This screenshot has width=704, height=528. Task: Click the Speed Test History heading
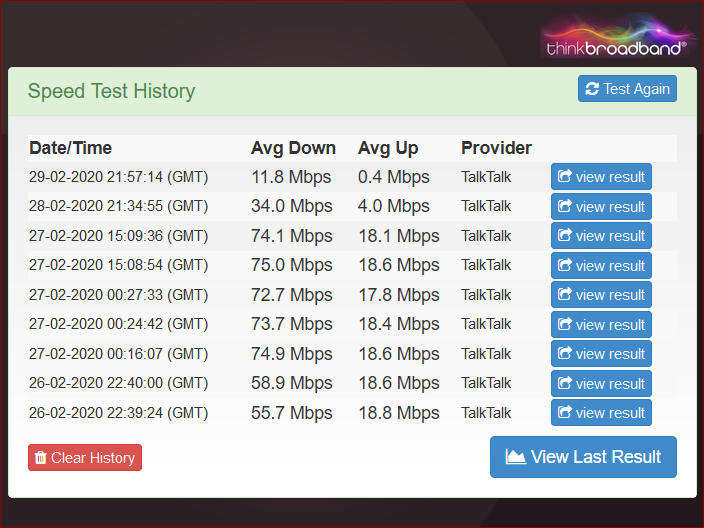coord(111,91)
